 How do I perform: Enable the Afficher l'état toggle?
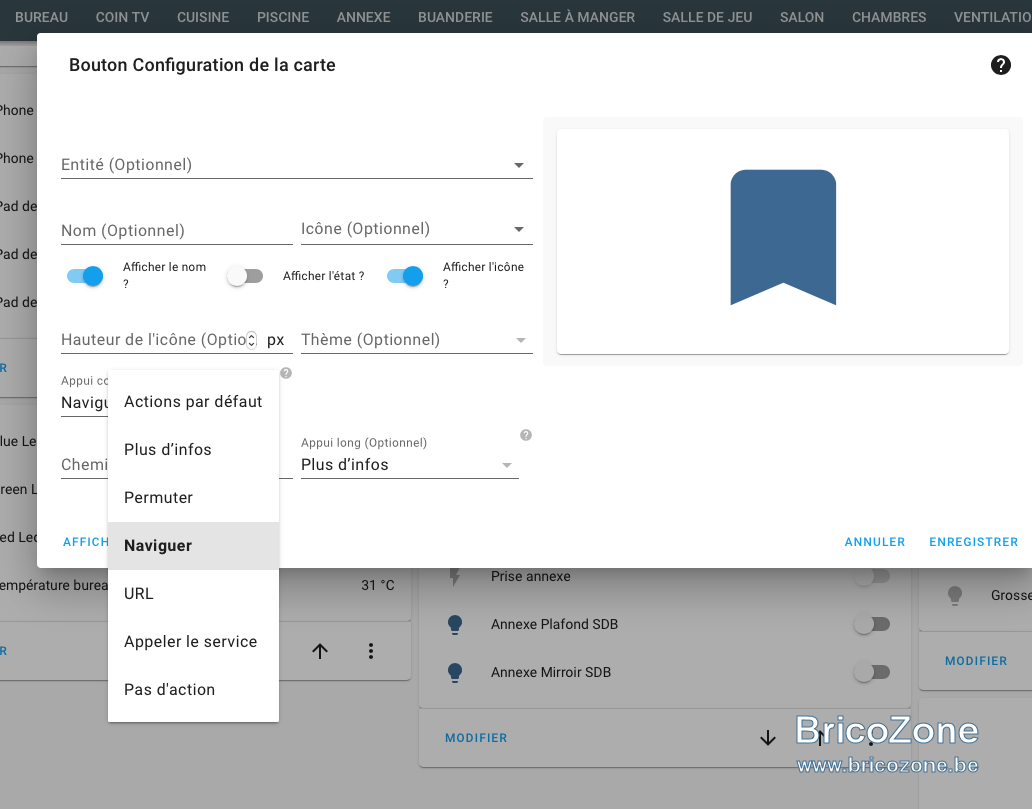click(x=245, y=276)
